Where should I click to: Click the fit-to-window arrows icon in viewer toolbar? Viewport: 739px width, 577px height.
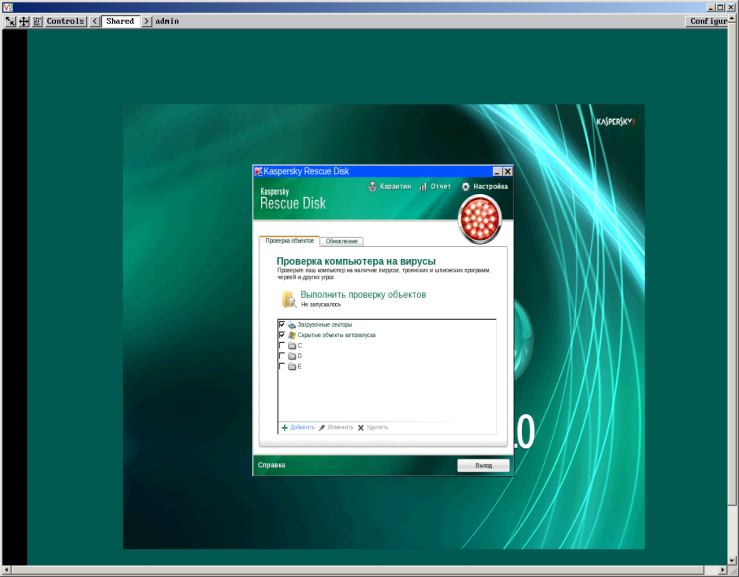click(10, 21)
